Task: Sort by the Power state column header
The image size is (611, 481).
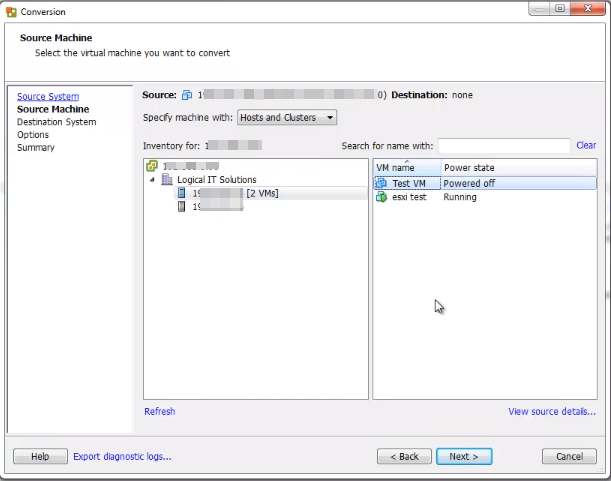Action: click(x=519, y=168)
